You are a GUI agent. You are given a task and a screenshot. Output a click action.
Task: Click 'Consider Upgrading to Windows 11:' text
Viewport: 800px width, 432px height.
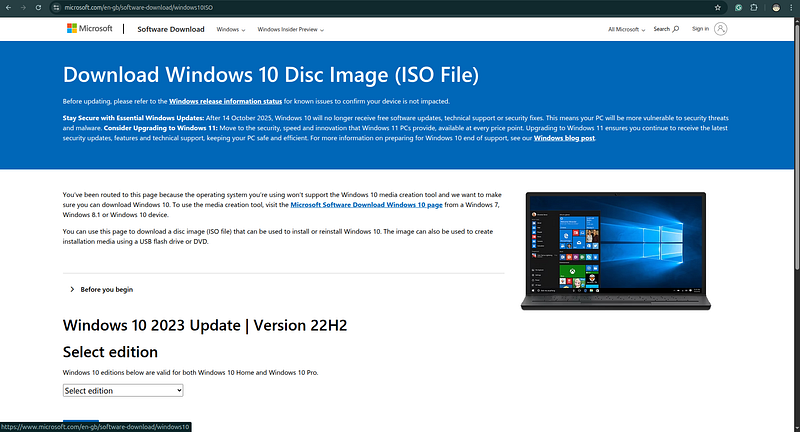[x=161, y=128]
